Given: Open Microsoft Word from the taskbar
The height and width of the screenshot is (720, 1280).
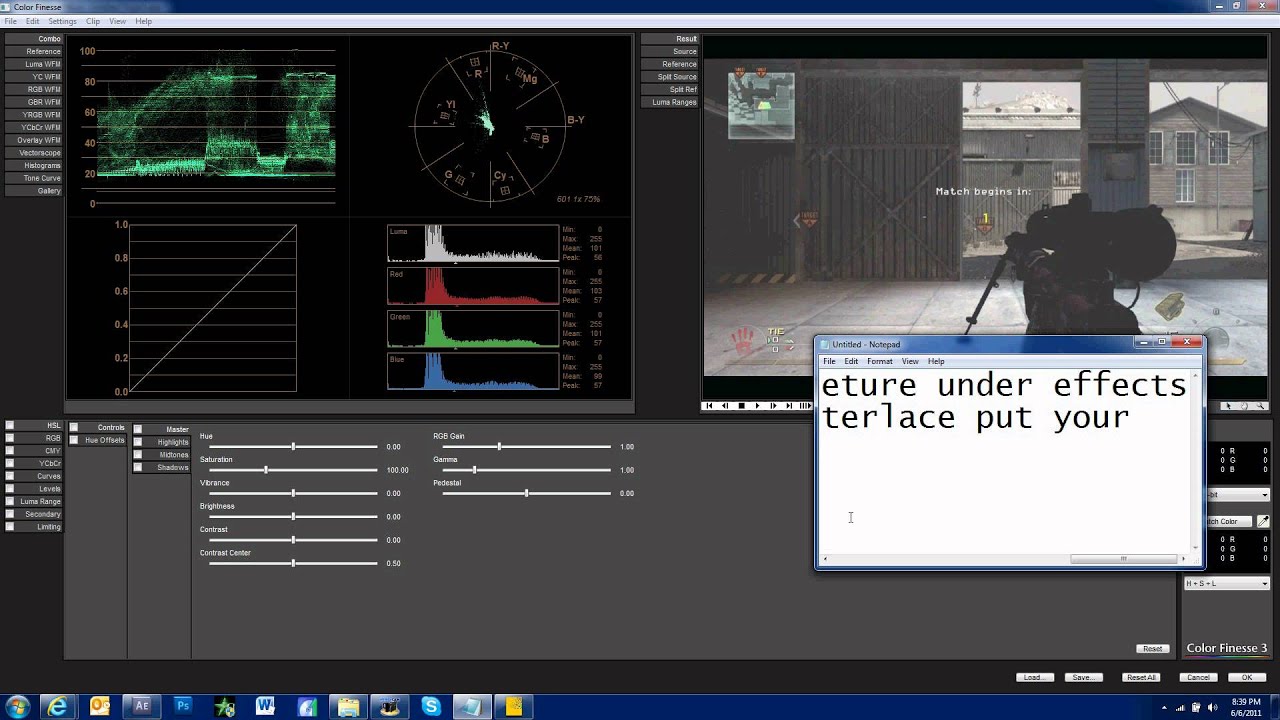Looking at the screenshot, I should point(265,706).
